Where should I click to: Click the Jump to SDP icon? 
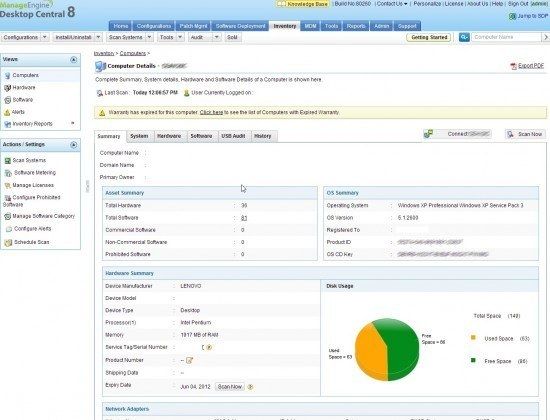point(512,16)
